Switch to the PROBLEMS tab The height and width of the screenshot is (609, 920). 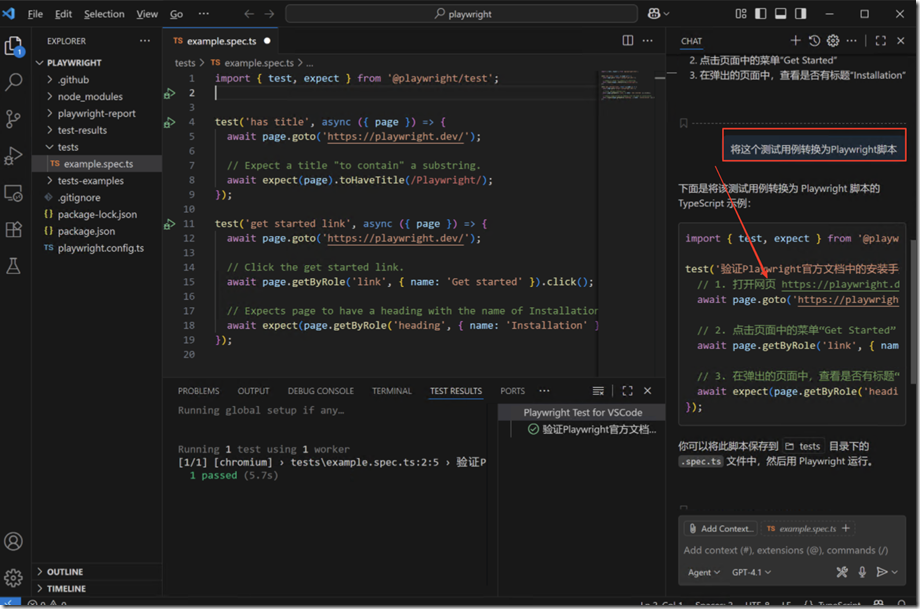click(x=198, y=391)
